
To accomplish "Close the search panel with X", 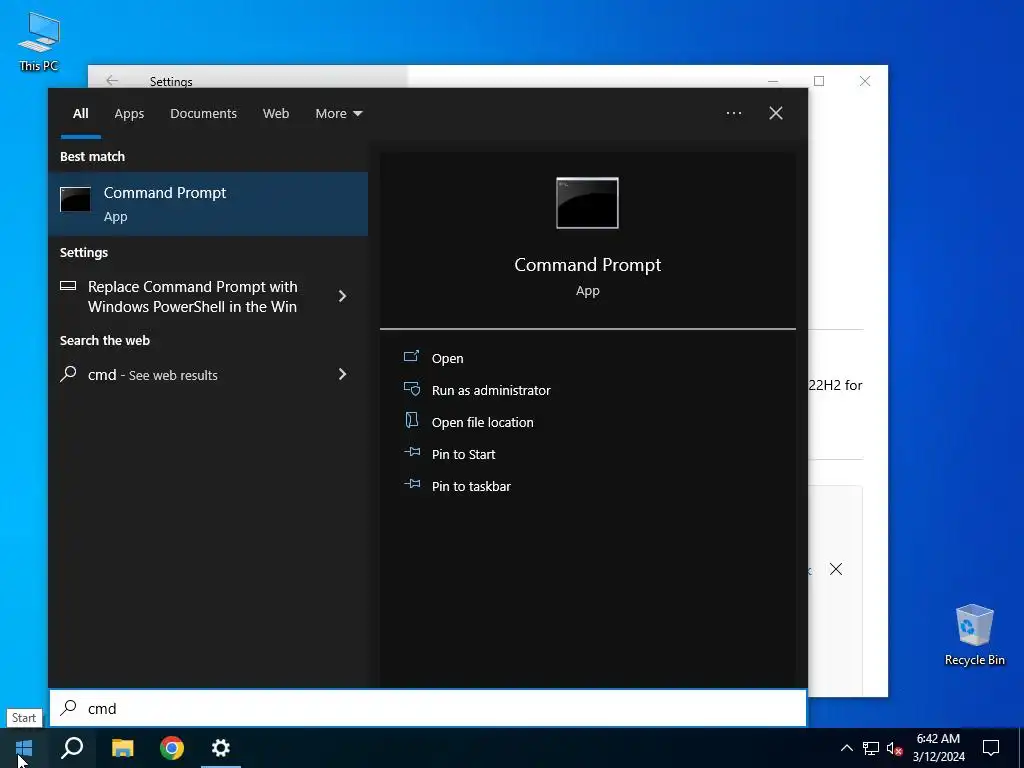I will click(776, 114).
